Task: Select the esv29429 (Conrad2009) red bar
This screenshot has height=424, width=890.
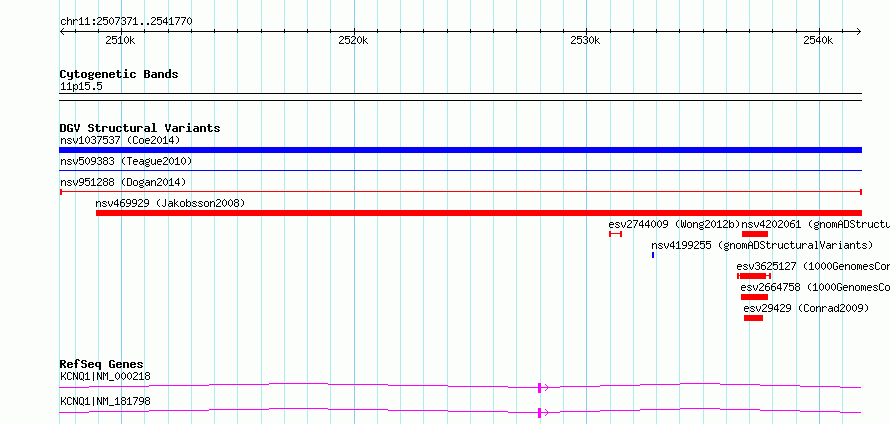Action: pos(753,318)
